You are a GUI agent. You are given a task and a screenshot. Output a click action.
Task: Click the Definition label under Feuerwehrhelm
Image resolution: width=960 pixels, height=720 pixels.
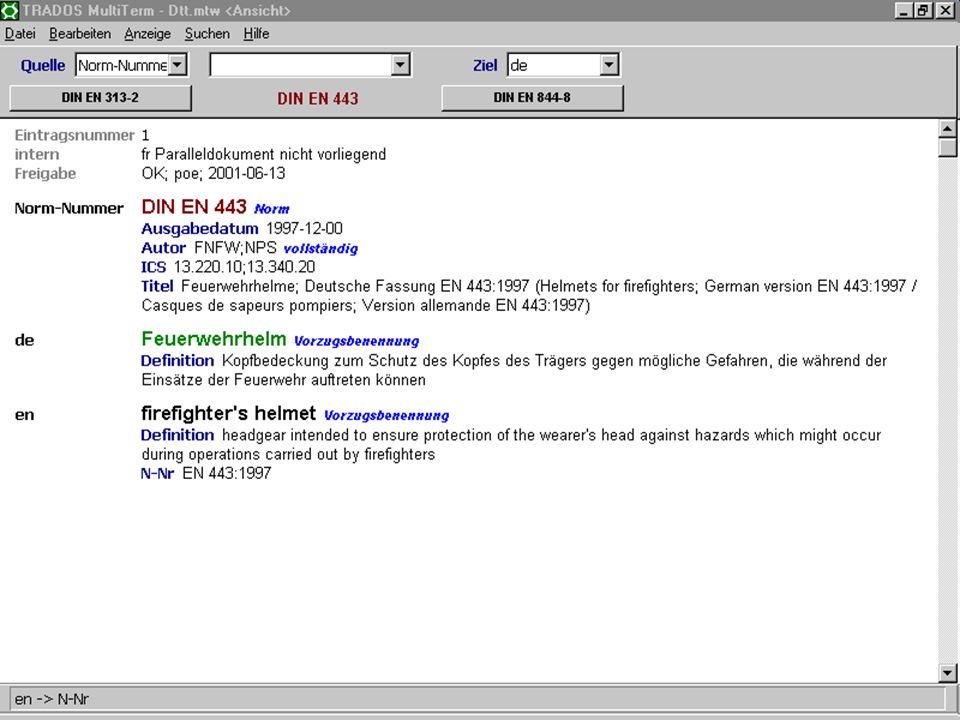(178, 361)
